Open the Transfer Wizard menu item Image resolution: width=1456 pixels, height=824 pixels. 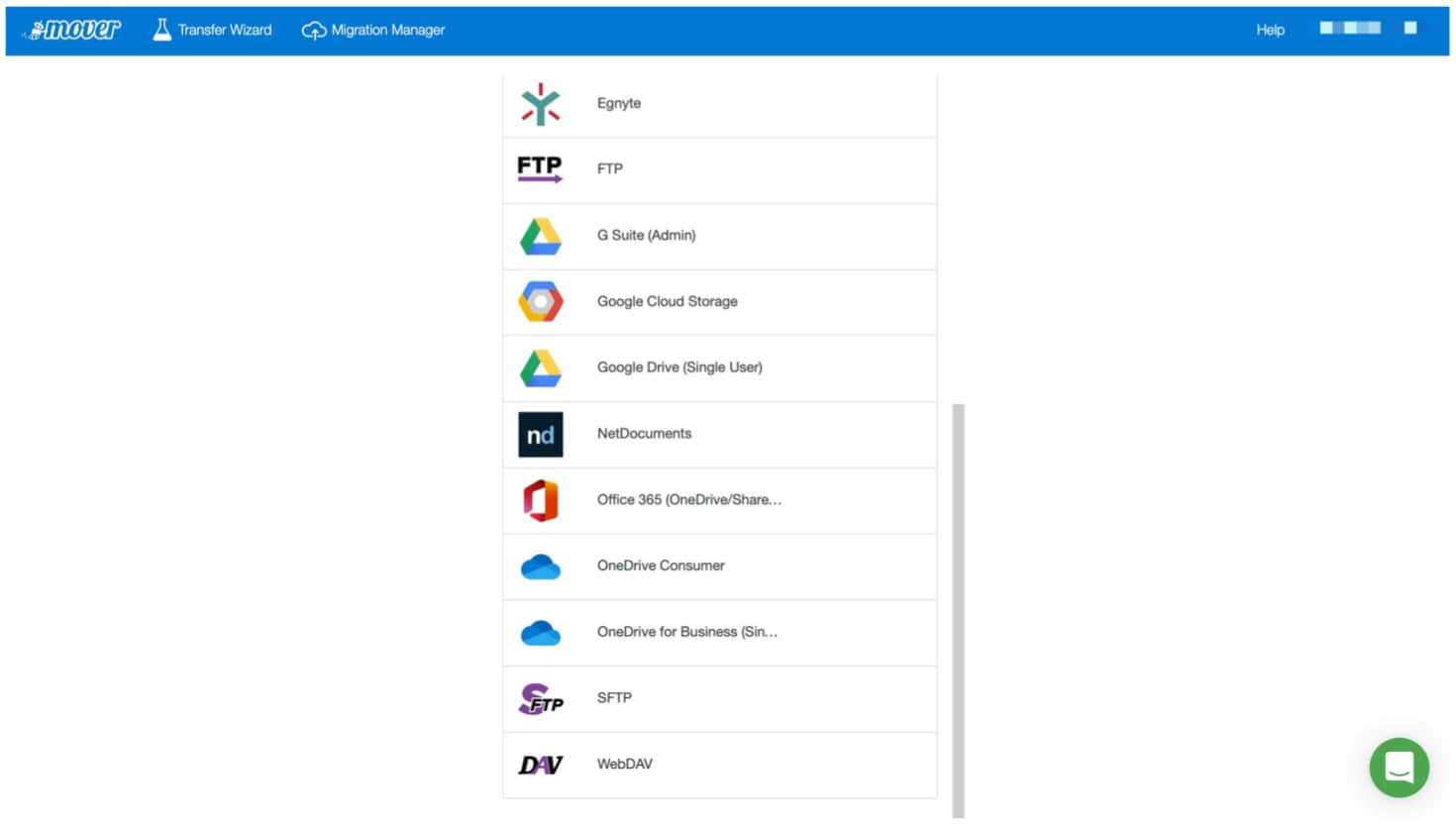(x=212, y=30)
